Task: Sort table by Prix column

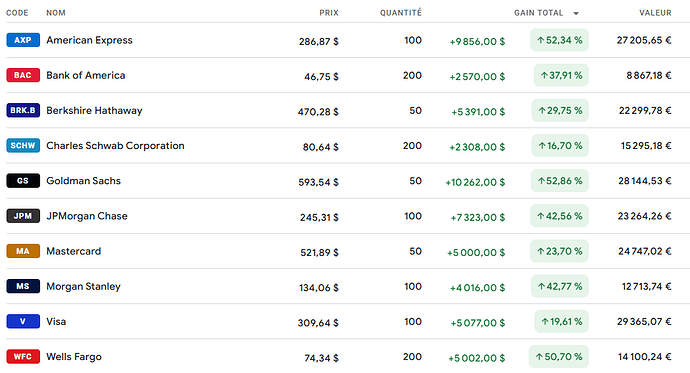Action: pyautogui.click(x=329, y=13)
